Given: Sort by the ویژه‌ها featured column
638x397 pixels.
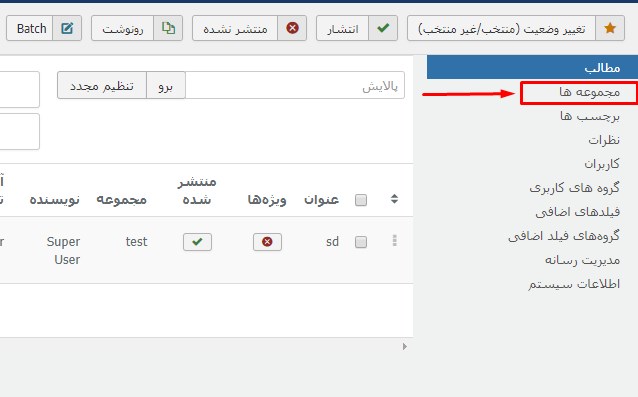Looking at the screenshot, I should [x=267, y=200].
